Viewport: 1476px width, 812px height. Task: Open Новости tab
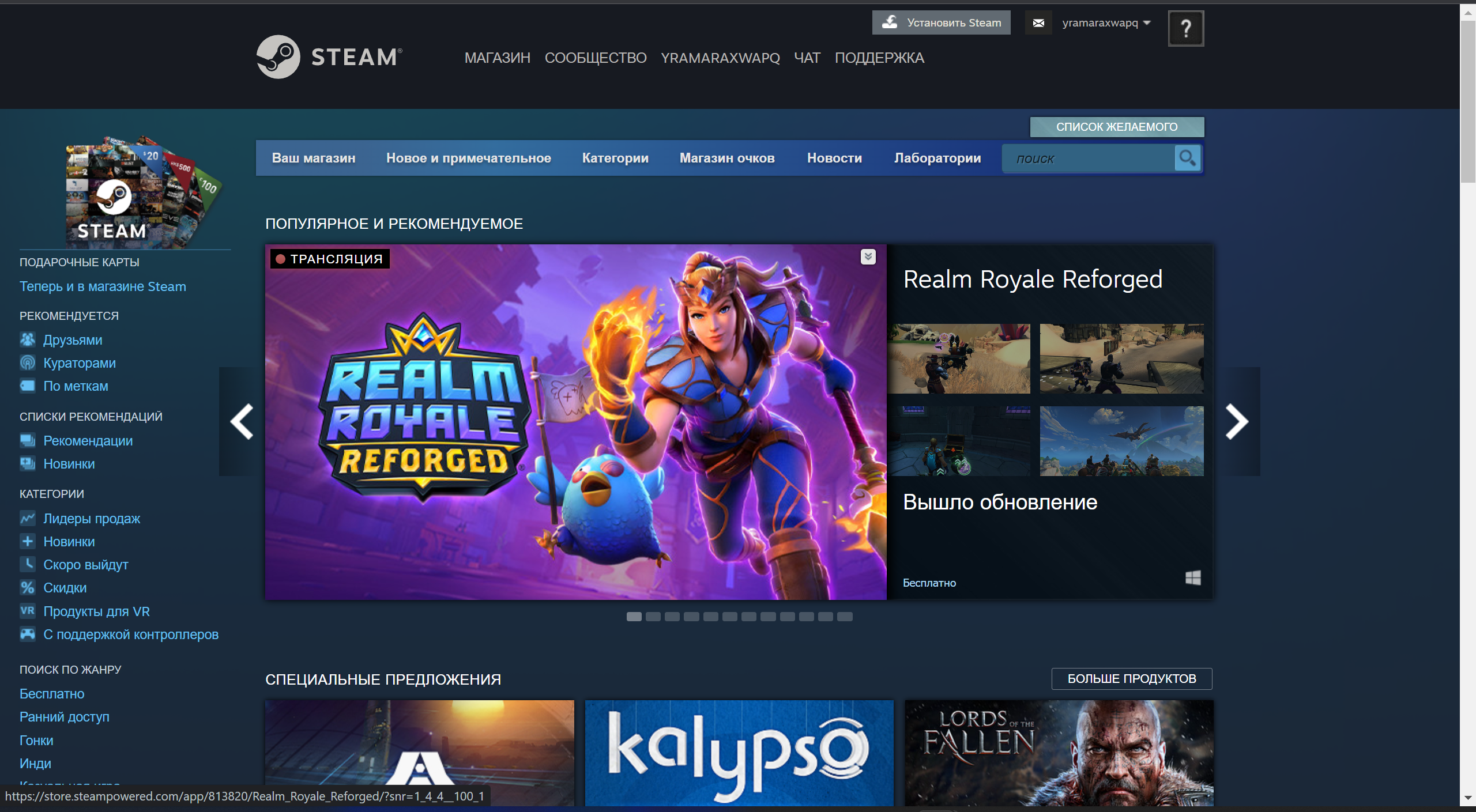point(834,158)
